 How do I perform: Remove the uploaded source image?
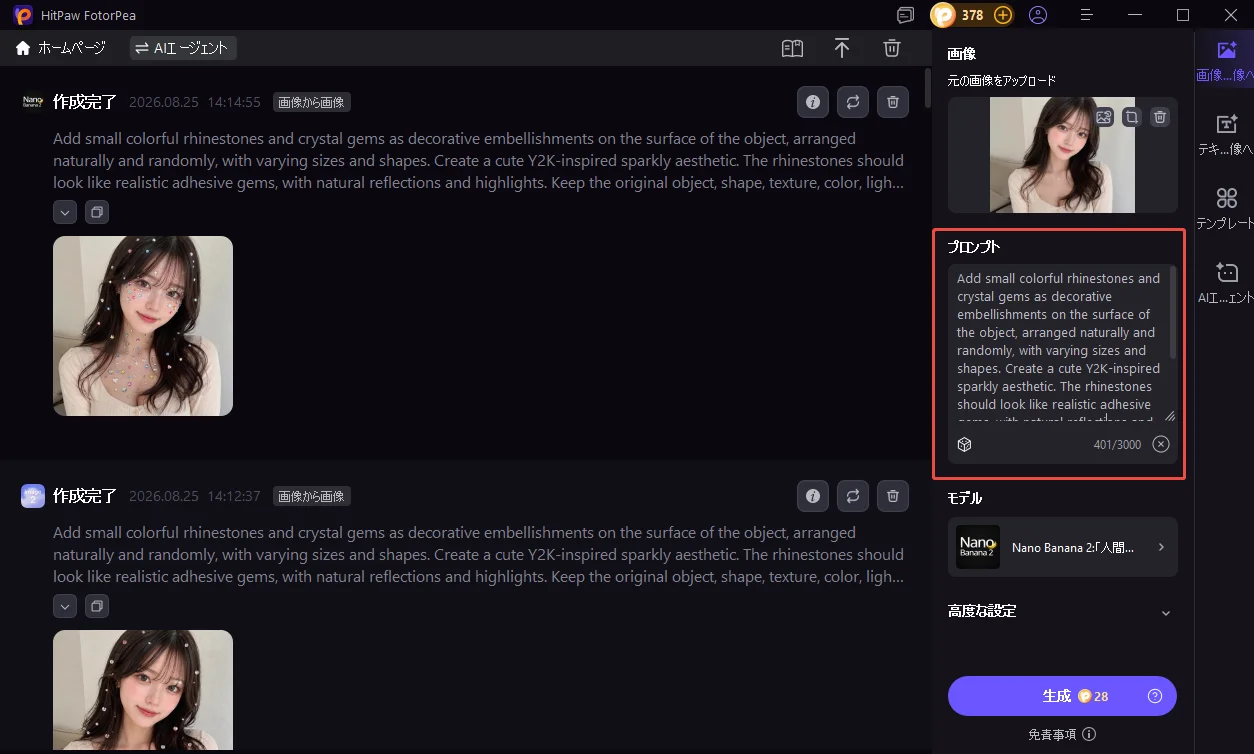click(1159, 117)
